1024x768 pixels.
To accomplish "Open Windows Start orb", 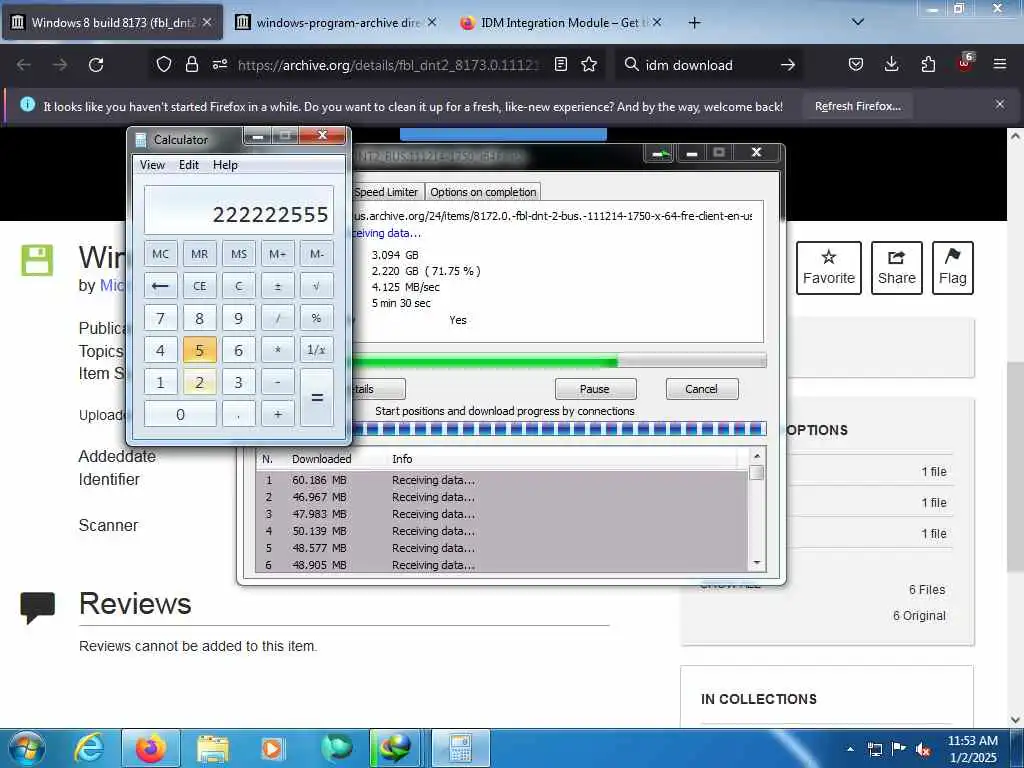I will [x=27, y=748].
